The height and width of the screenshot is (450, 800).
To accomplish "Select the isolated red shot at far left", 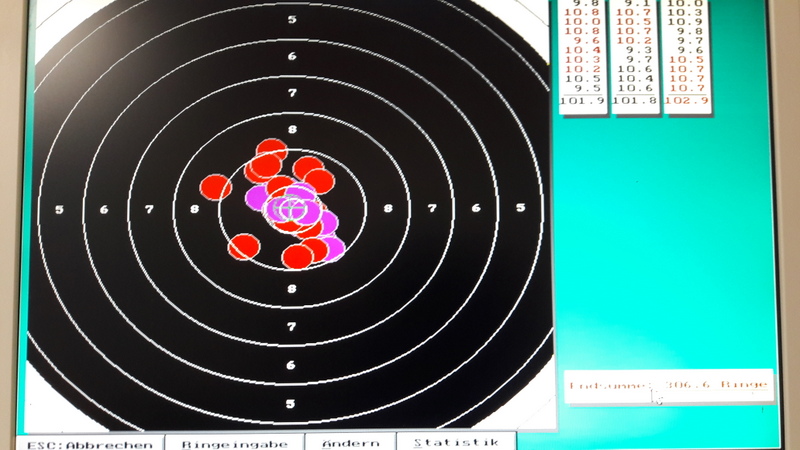I will tap(216, 187).
